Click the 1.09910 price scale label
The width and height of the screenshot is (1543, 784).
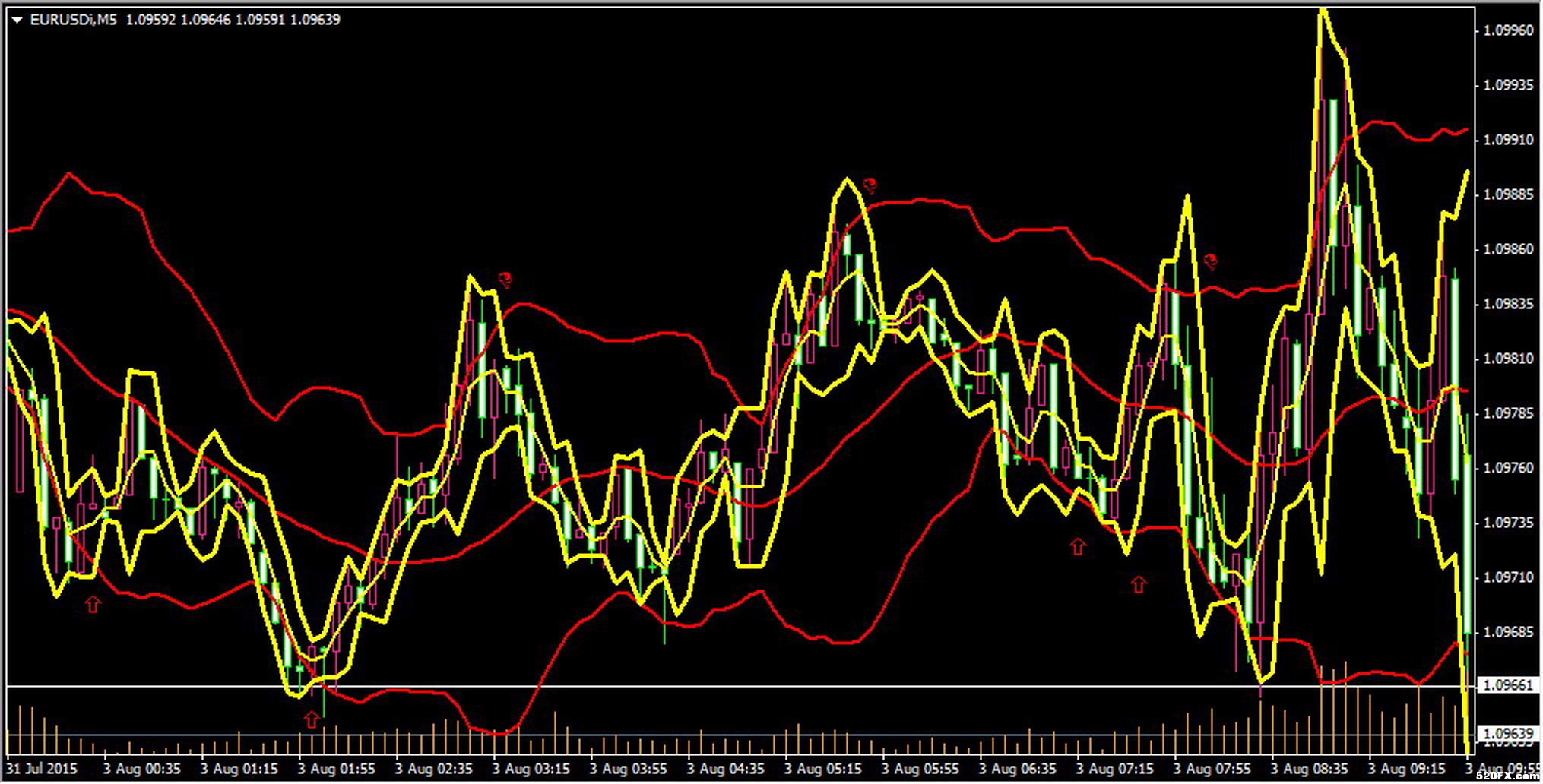[x=1508, y=140]
